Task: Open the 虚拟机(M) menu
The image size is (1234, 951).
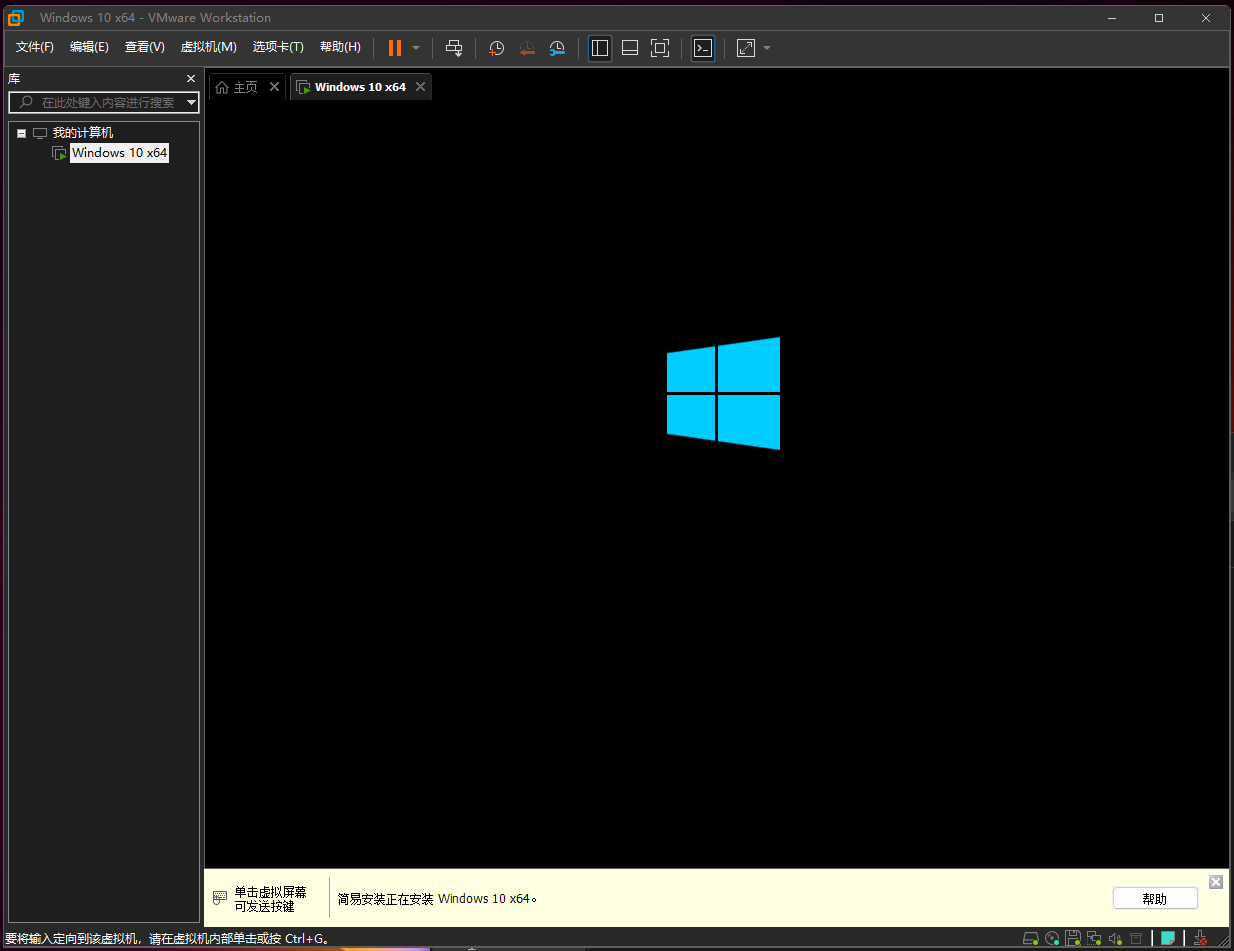Action: pyautogui.click(x=208, y=47)
